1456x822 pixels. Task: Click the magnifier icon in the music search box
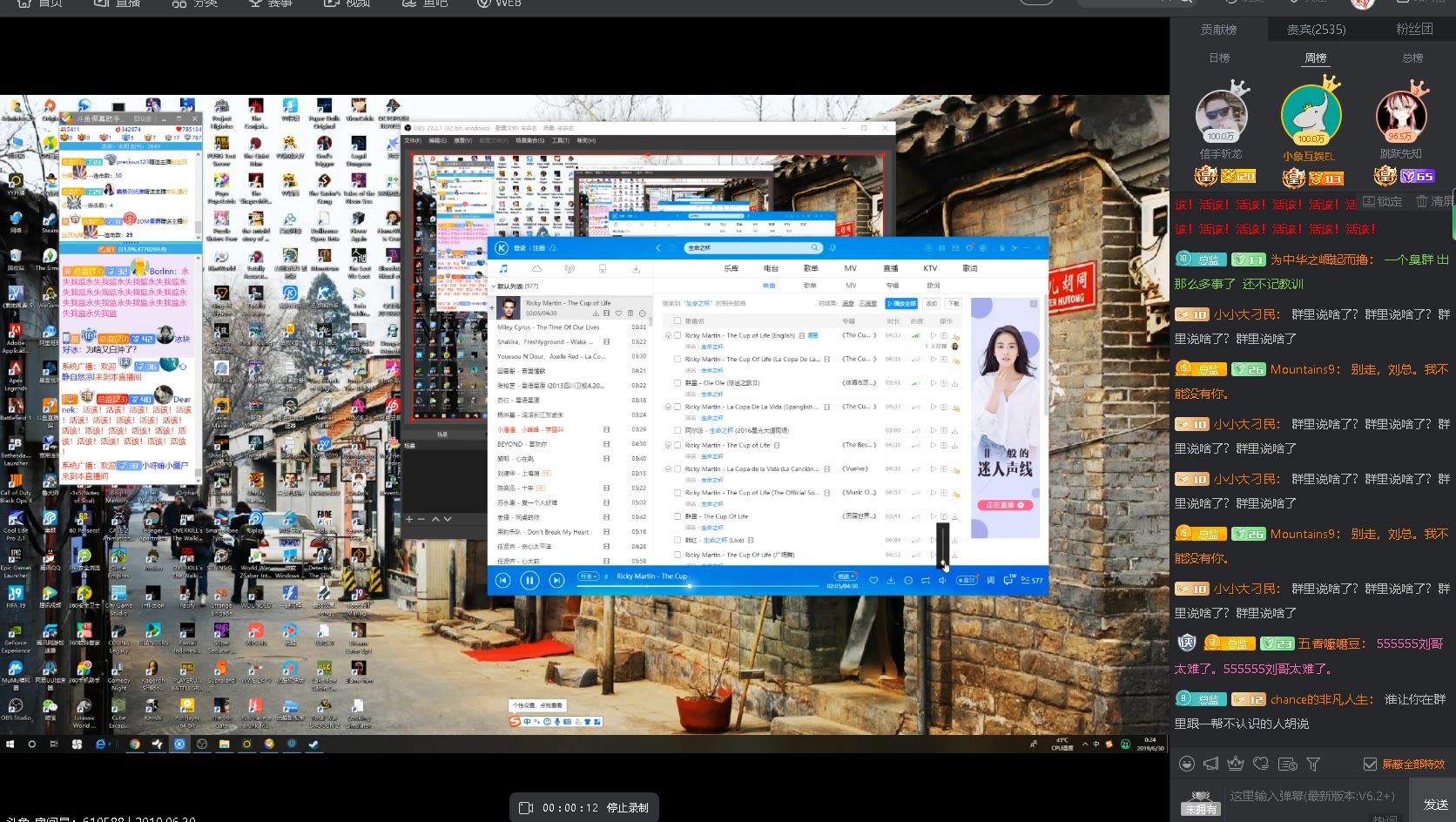pyautogui.click(x=814, y=247)
